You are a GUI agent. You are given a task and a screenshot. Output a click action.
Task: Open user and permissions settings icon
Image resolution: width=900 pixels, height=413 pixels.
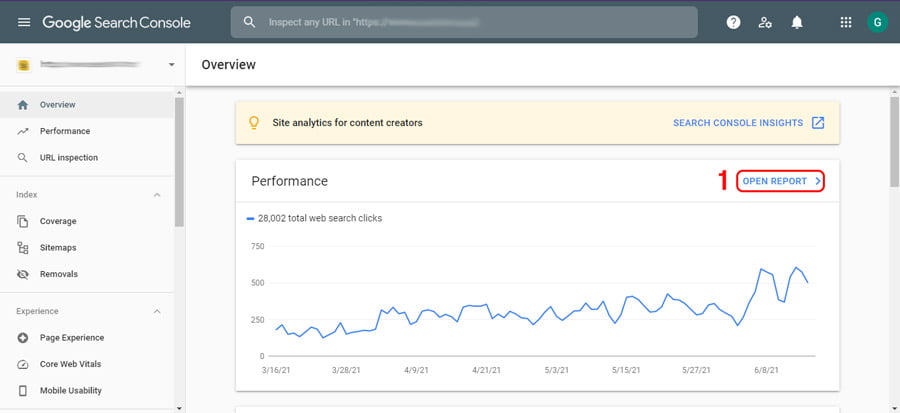[x=765, y=22]
